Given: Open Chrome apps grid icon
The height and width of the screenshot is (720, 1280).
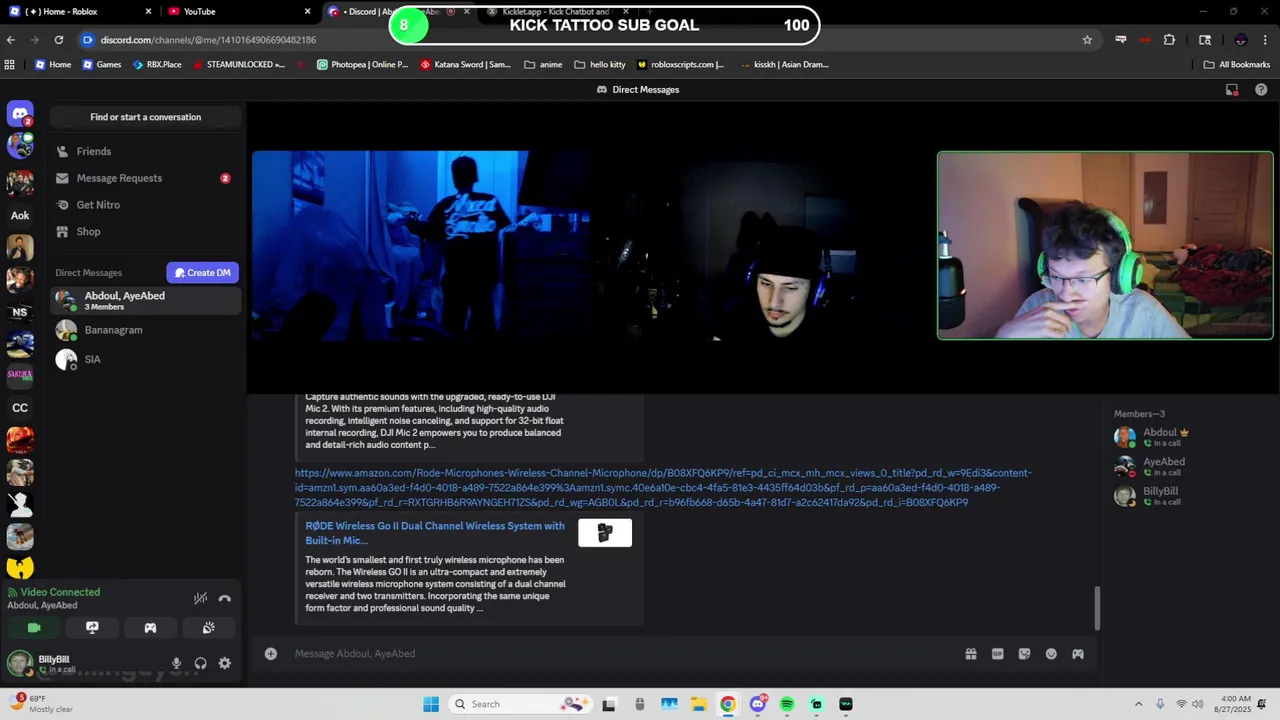Looking at the screenshot, I should [x=10, y=65].
